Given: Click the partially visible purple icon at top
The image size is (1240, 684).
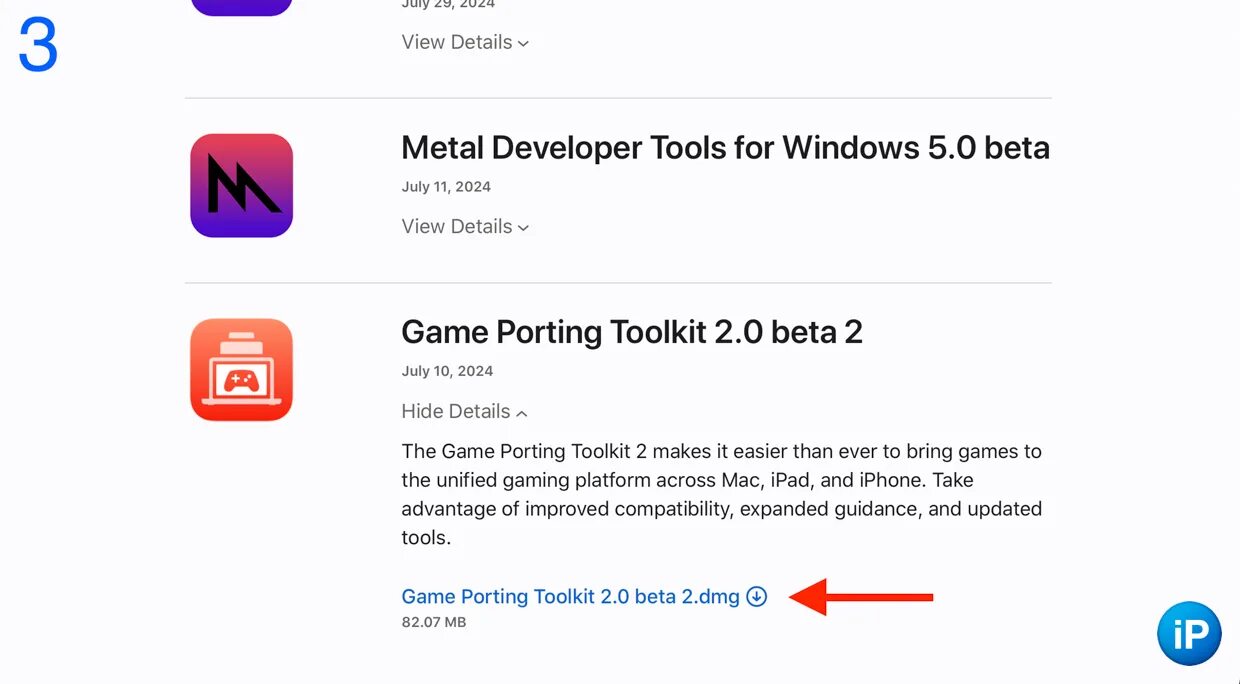Looking at the screenshot, I should pos(241,6).
